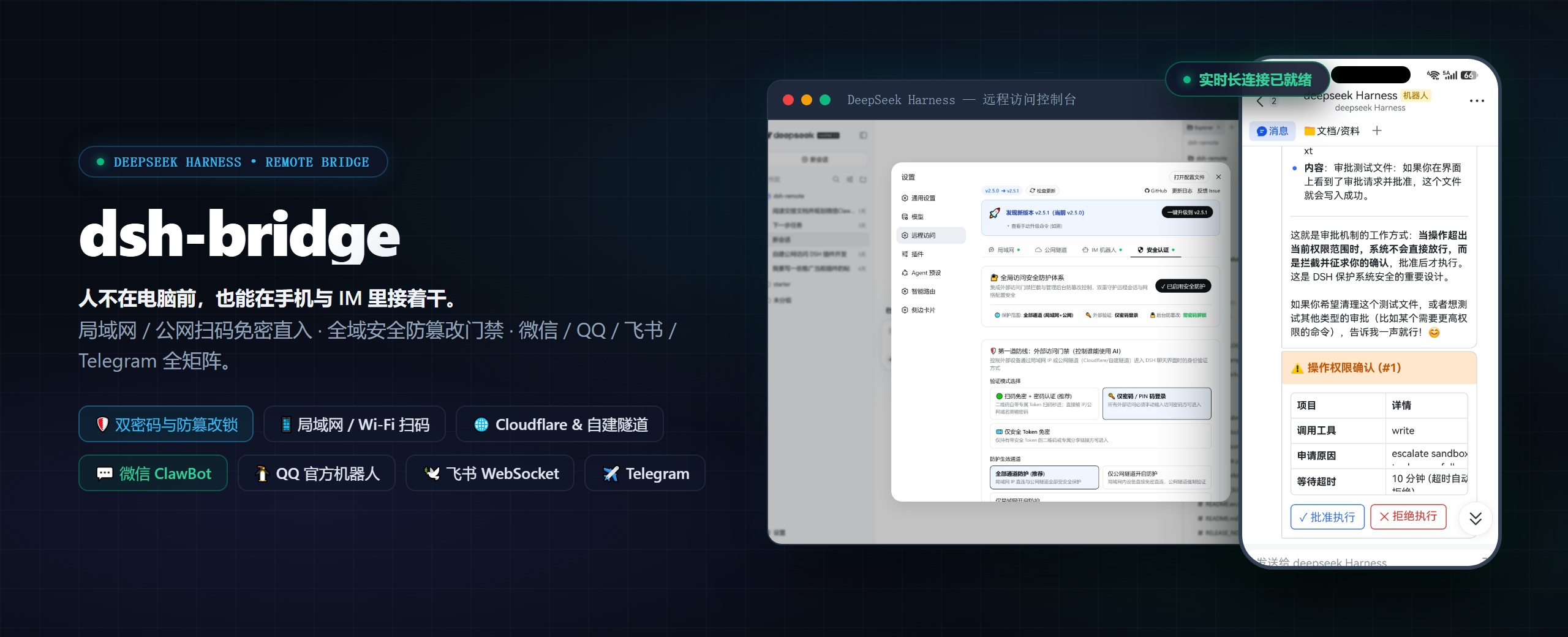The width and height of the screenshot is (1568, 637).
Task: Open 插件 in settings sidebar
Action: pos(930,254)
